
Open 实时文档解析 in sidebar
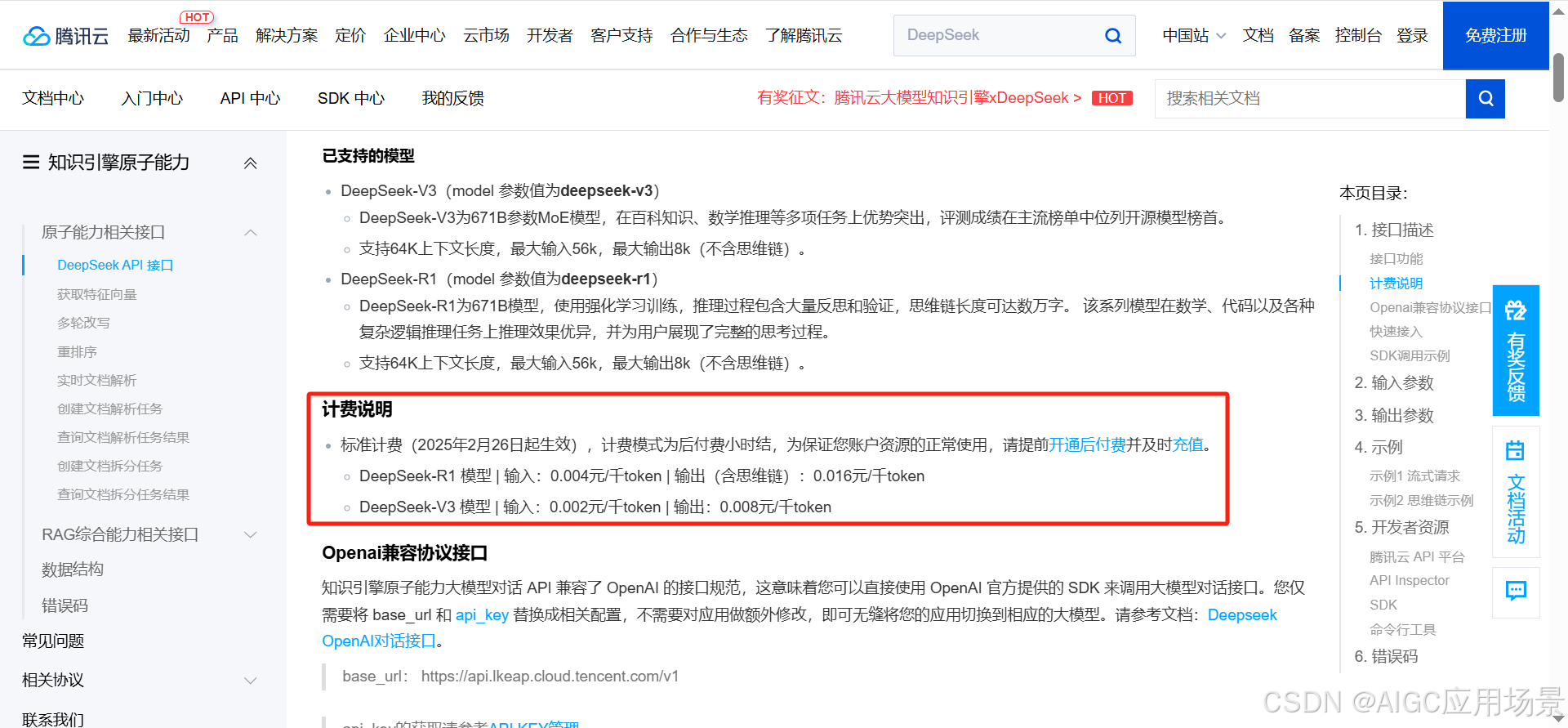[97, 381]
